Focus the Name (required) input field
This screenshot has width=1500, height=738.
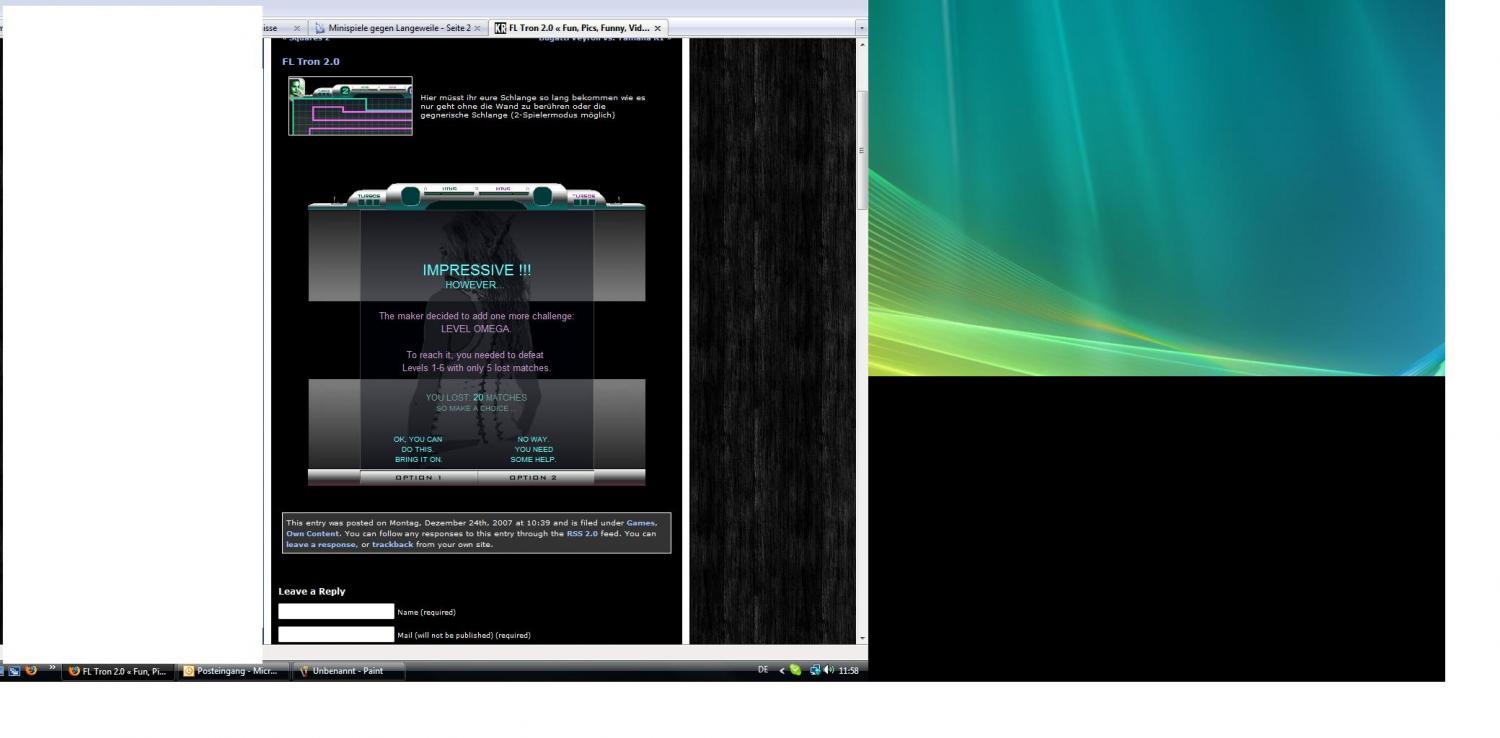(x=336, y=612)
